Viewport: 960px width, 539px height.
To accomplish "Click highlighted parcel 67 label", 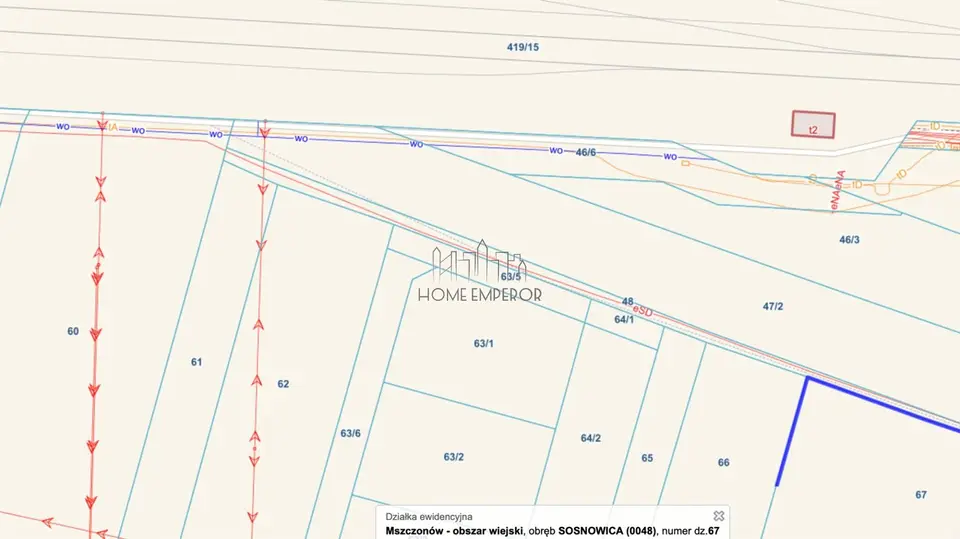I will click(x=921, y=495).
